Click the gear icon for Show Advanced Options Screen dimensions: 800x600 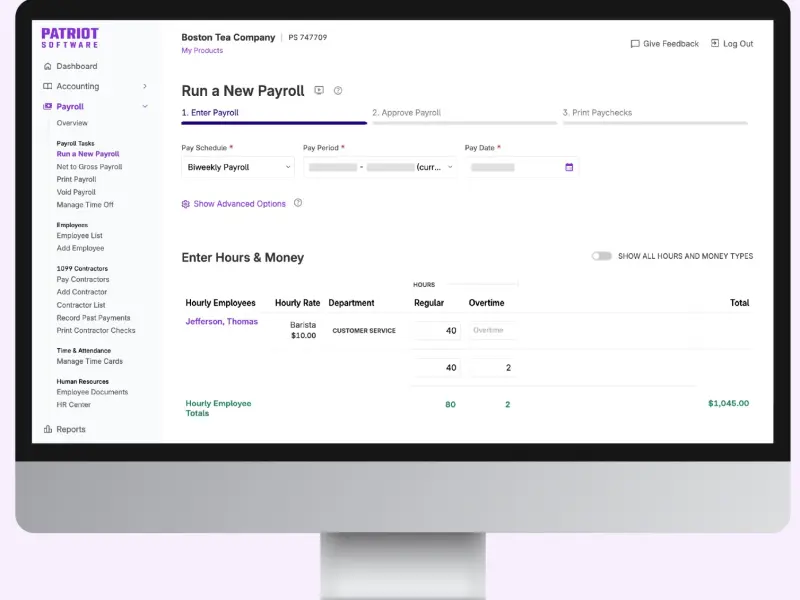tap(186, 204)
